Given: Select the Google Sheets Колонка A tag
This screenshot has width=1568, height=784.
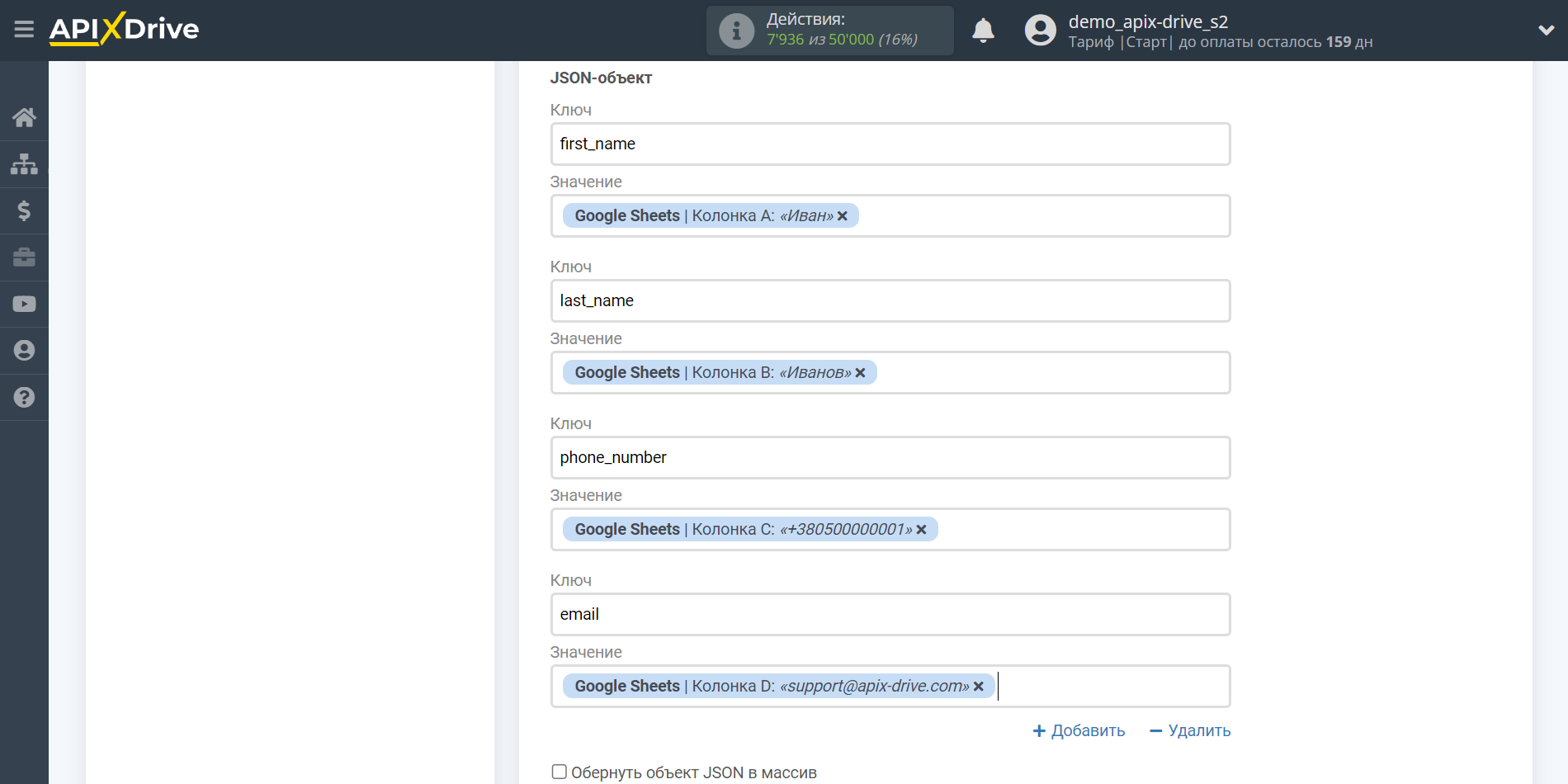Looking at the screenshot, I should click(711, 215).
